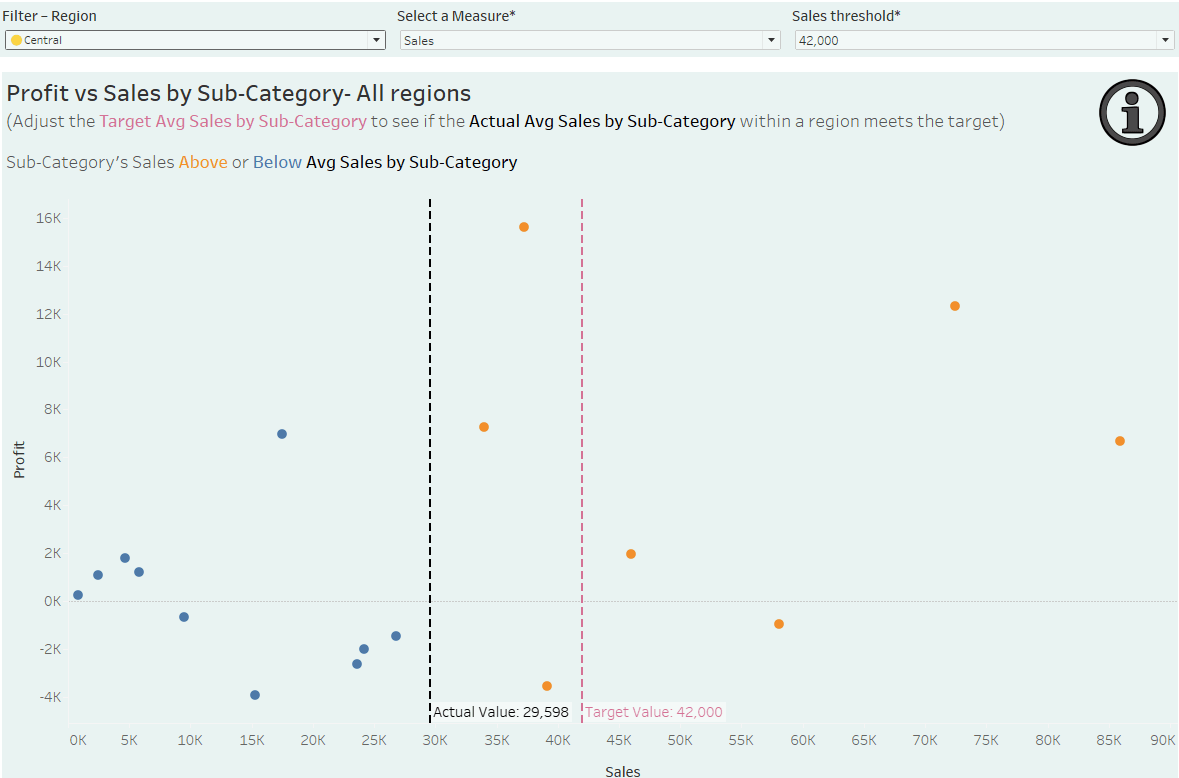1179x778 pixels.
Task: Click the Central value in region filter
Action: [43, 41]
